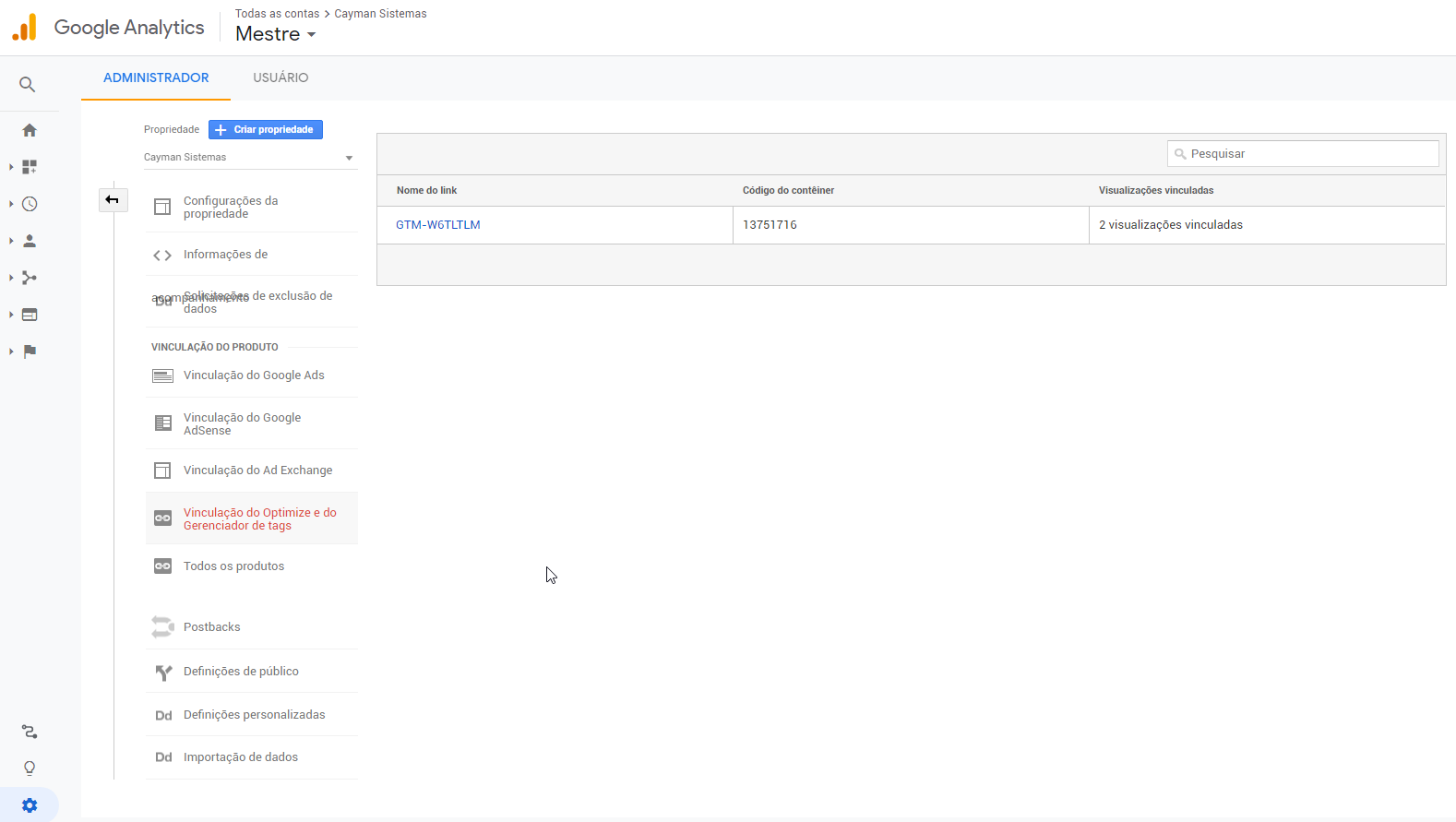Click 2 visualizações vinculadas cell

[x=1267, y=225]
